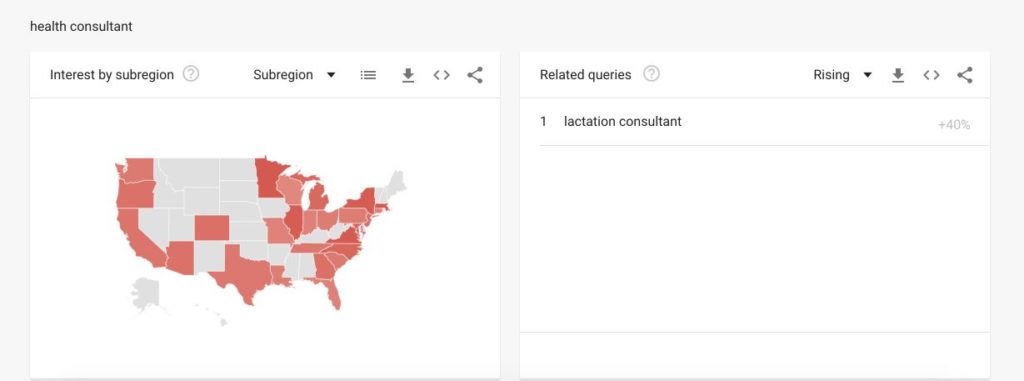Viewport: 1024px width, 381px height.
Task: Open the Rising sort dropdown
Action: (842, 75)
